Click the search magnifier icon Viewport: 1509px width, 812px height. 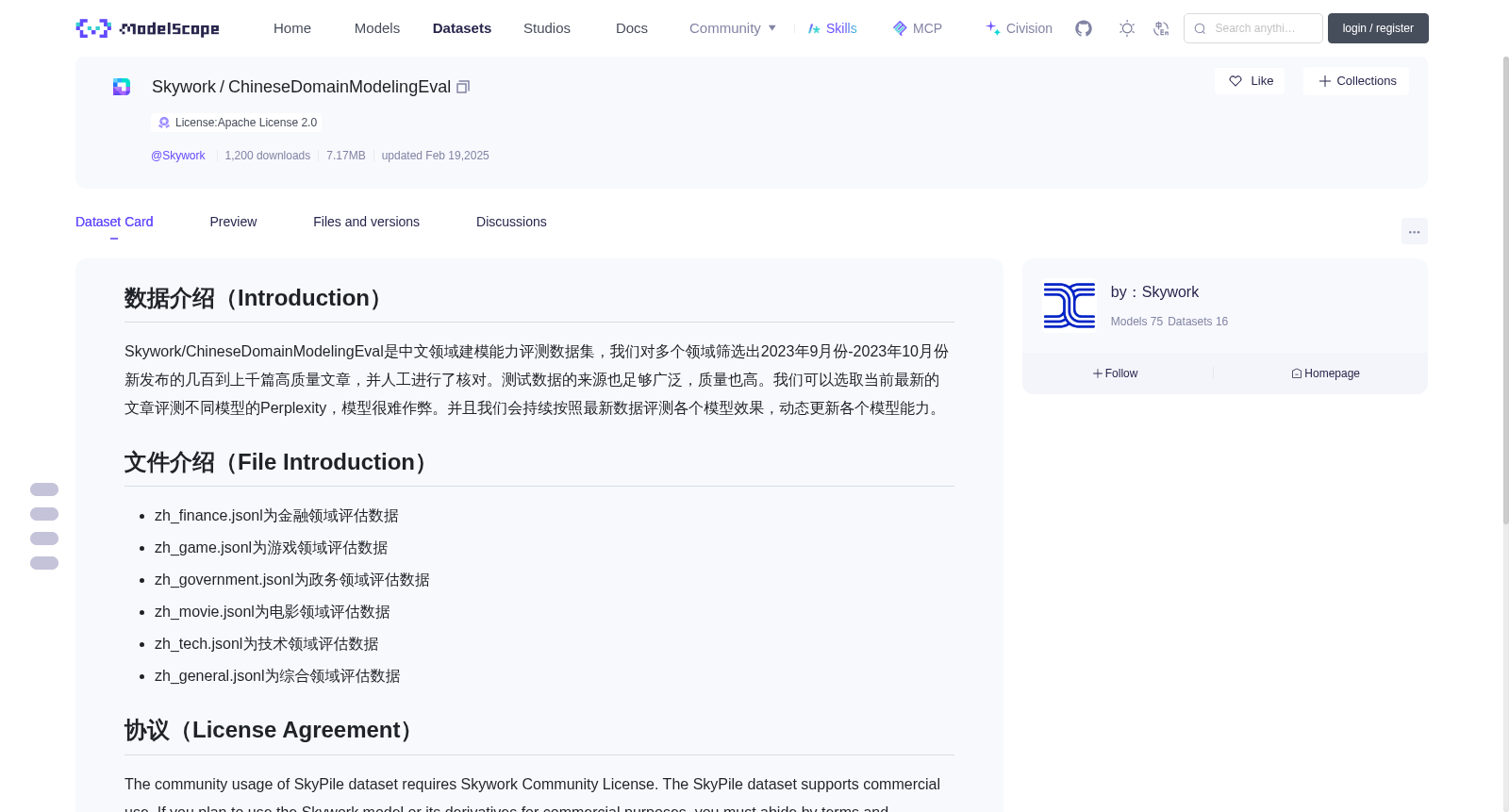tap(1200, 28)
